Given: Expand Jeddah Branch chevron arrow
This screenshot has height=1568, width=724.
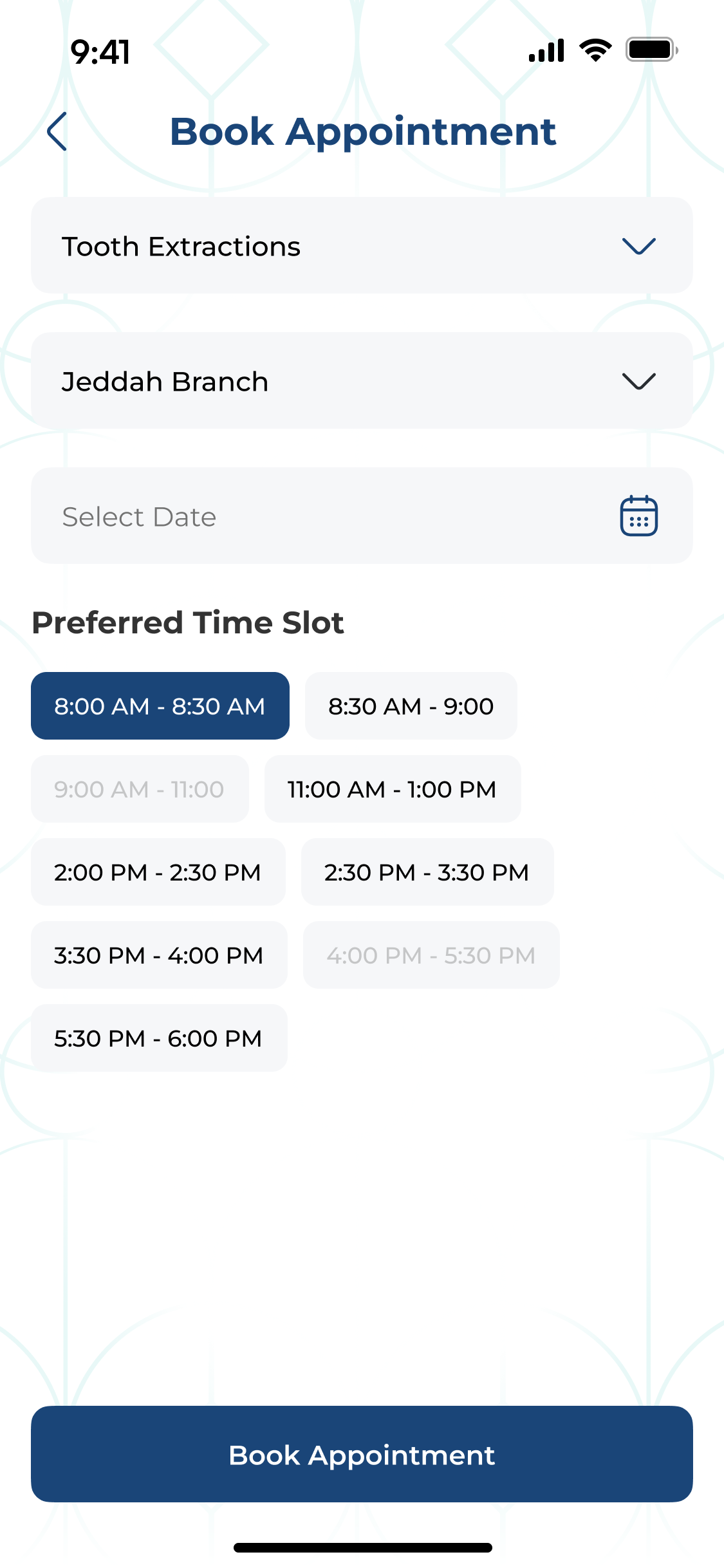Looking at the screenshot, I should pos(638,381).
